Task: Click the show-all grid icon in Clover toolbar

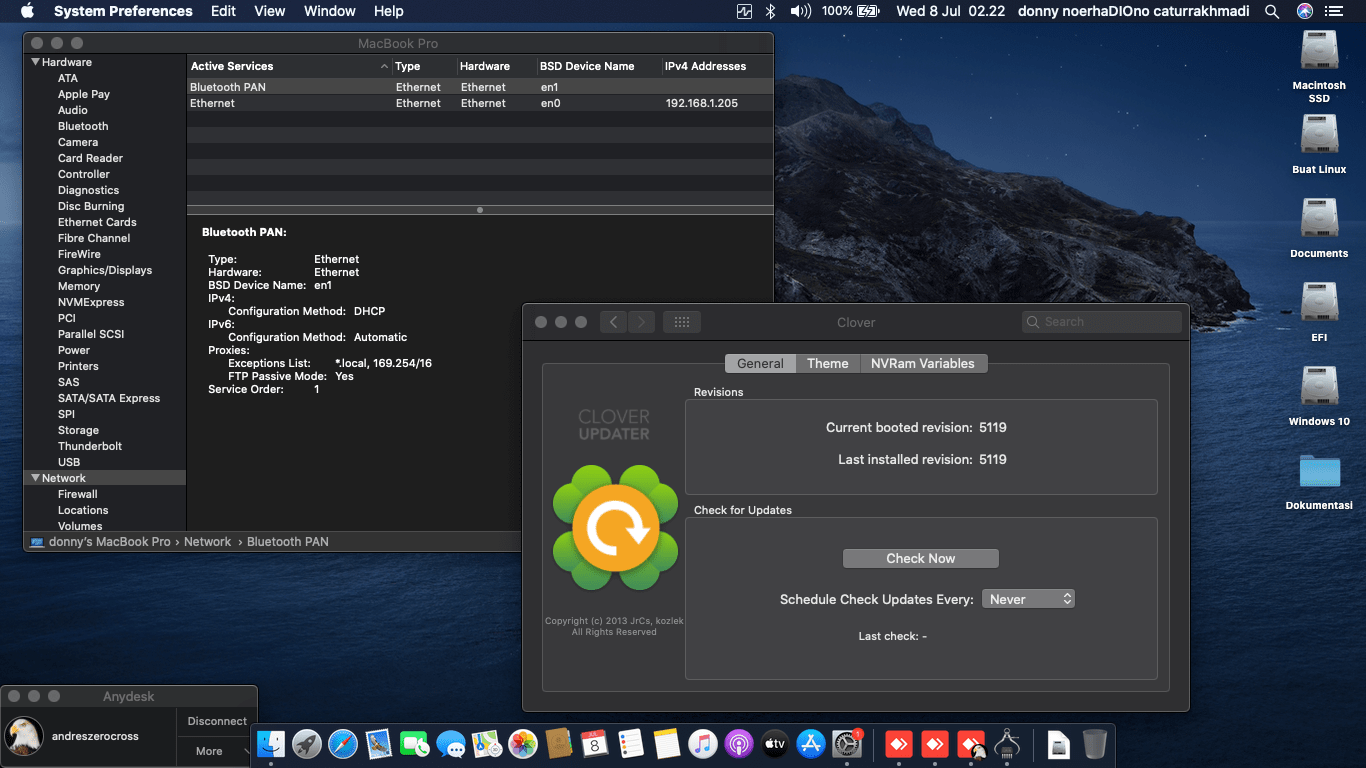Action: pos(682,322)
